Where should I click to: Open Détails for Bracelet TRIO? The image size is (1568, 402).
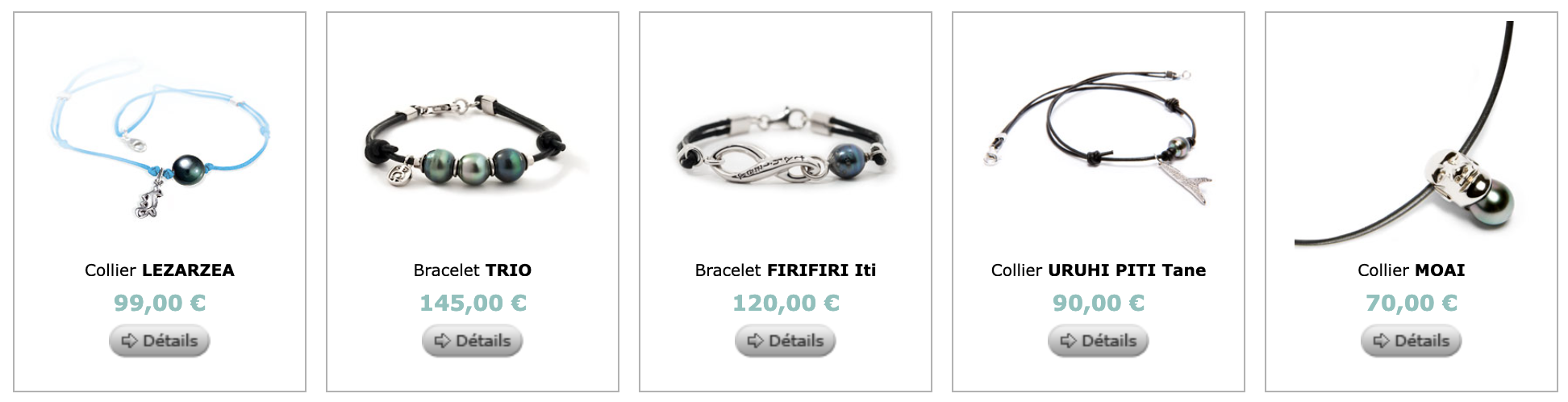coord(473,341)
